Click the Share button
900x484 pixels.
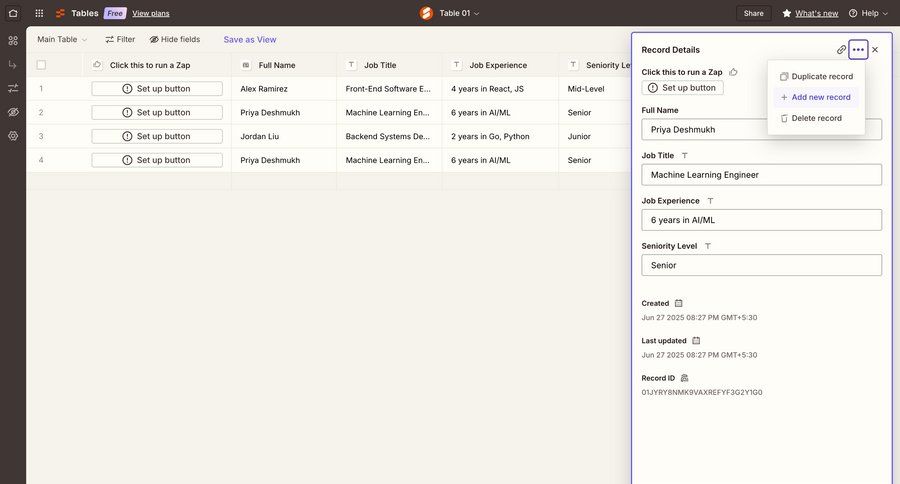point(754,13)
